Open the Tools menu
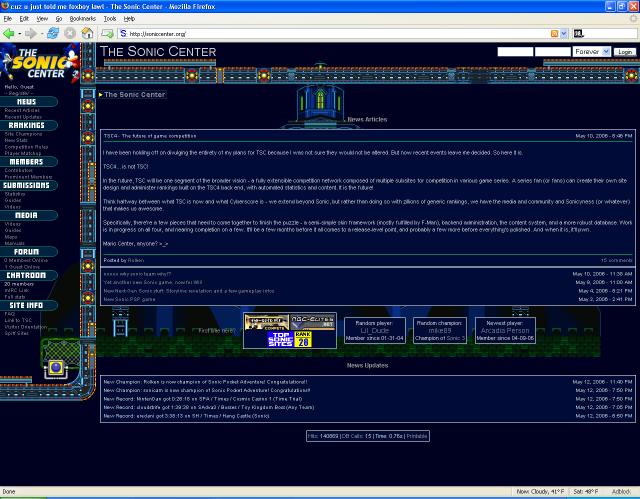 110,19
